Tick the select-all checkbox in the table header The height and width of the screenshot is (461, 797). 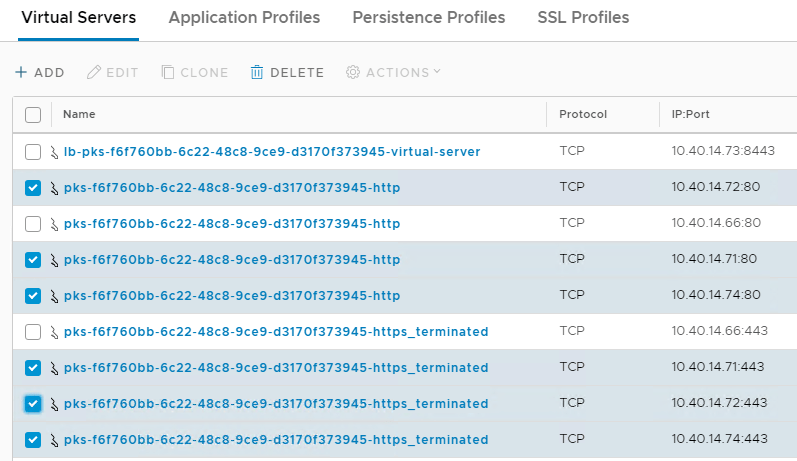(33, 115)
